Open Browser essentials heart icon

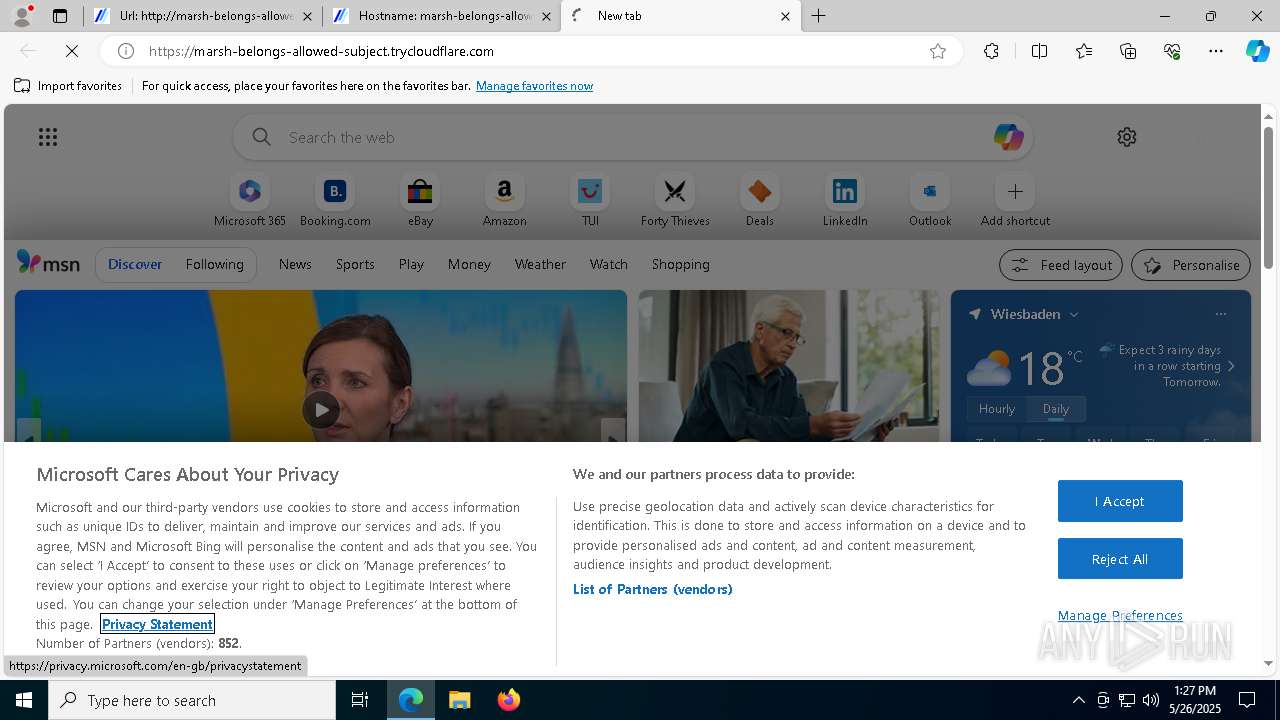click(1172, 51)
